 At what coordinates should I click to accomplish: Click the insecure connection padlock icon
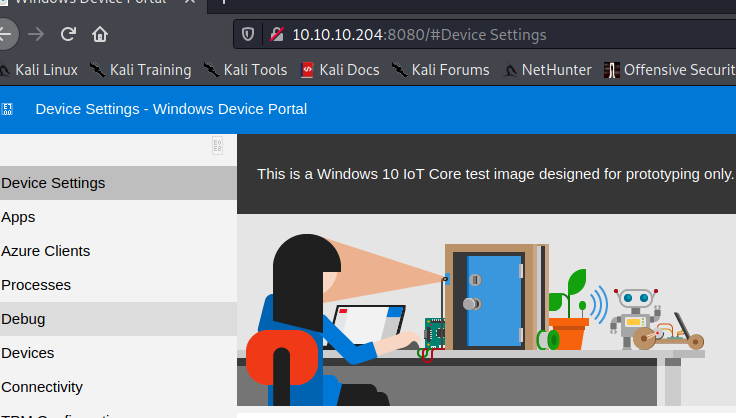(x=276, y=35)
